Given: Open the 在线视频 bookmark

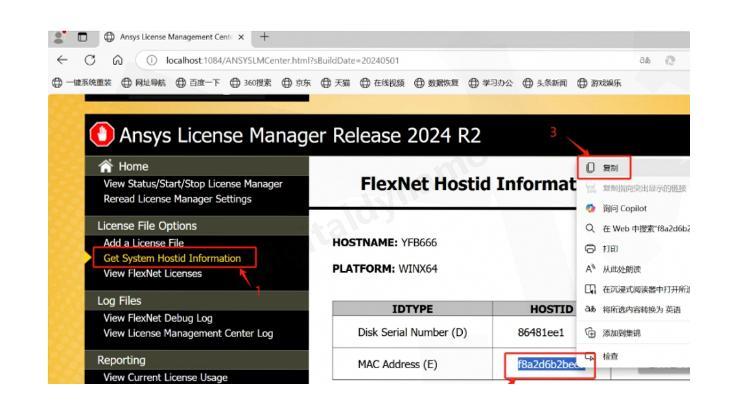Looking at the screenshot, I should click(382, 83).
